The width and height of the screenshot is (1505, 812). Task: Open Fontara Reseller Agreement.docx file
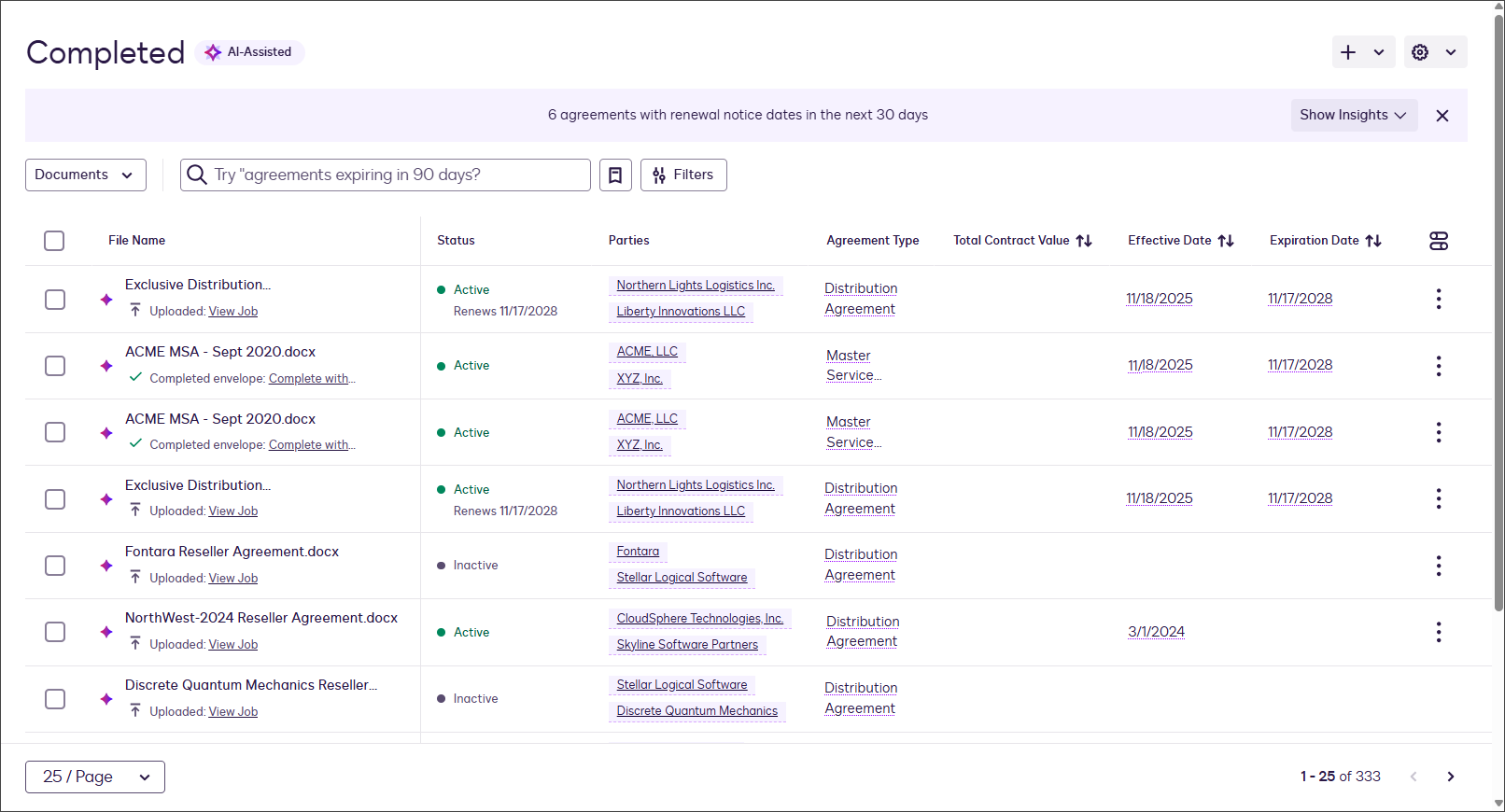(x=232, y=552)
